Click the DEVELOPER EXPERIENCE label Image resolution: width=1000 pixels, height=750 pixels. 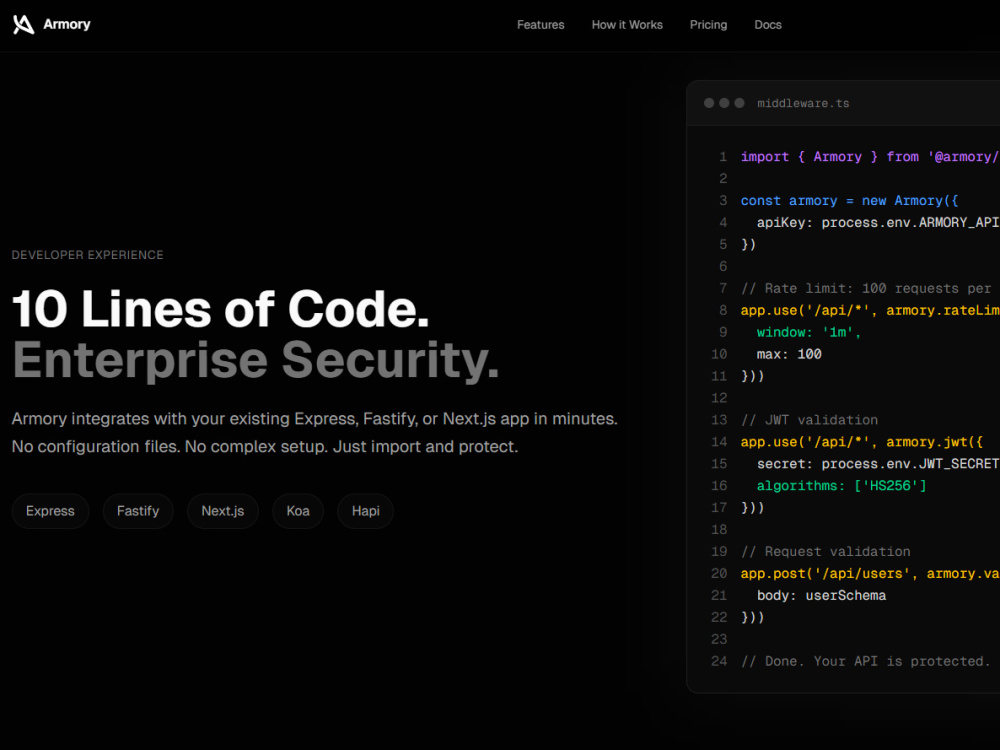(x=87, y=255)
